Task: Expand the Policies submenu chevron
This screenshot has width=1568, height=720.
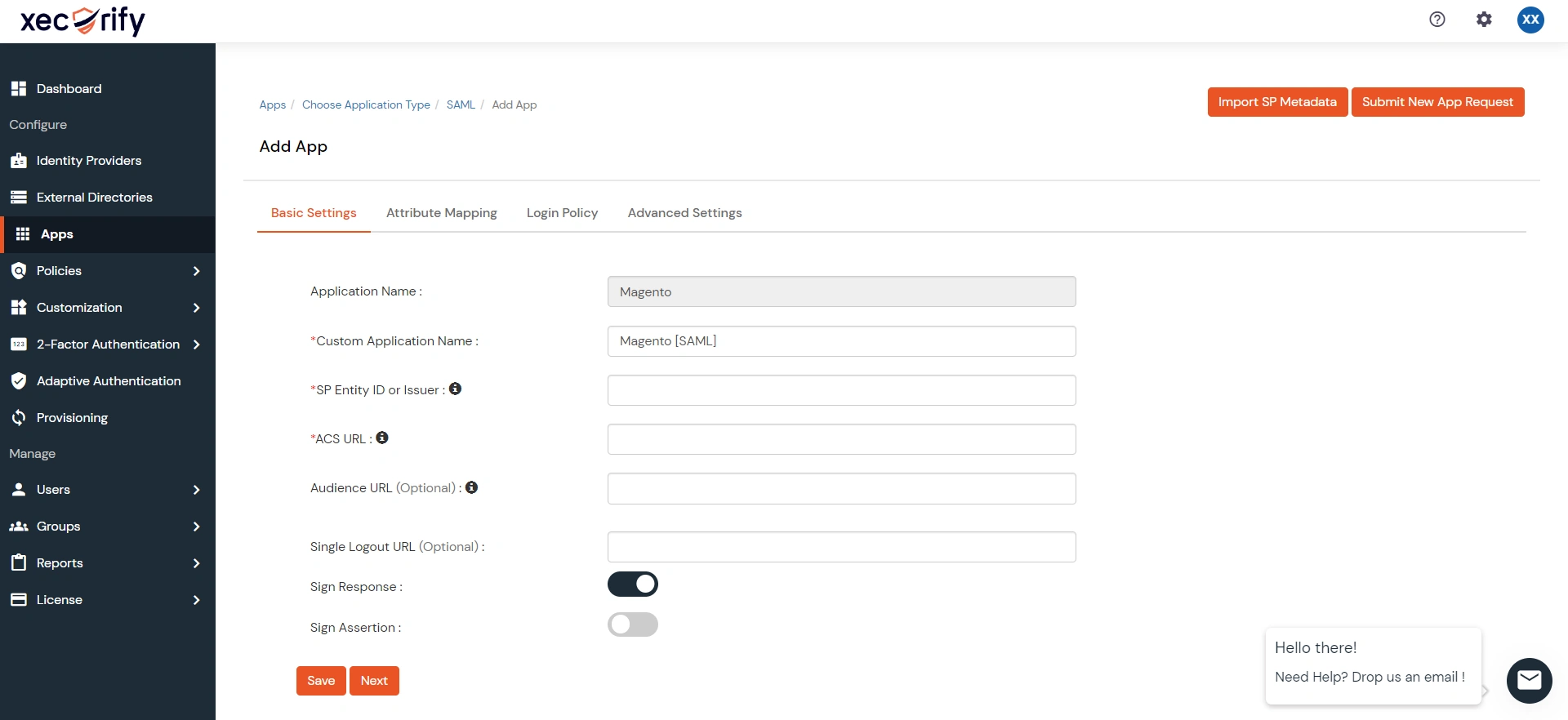Action: [197, 271]
